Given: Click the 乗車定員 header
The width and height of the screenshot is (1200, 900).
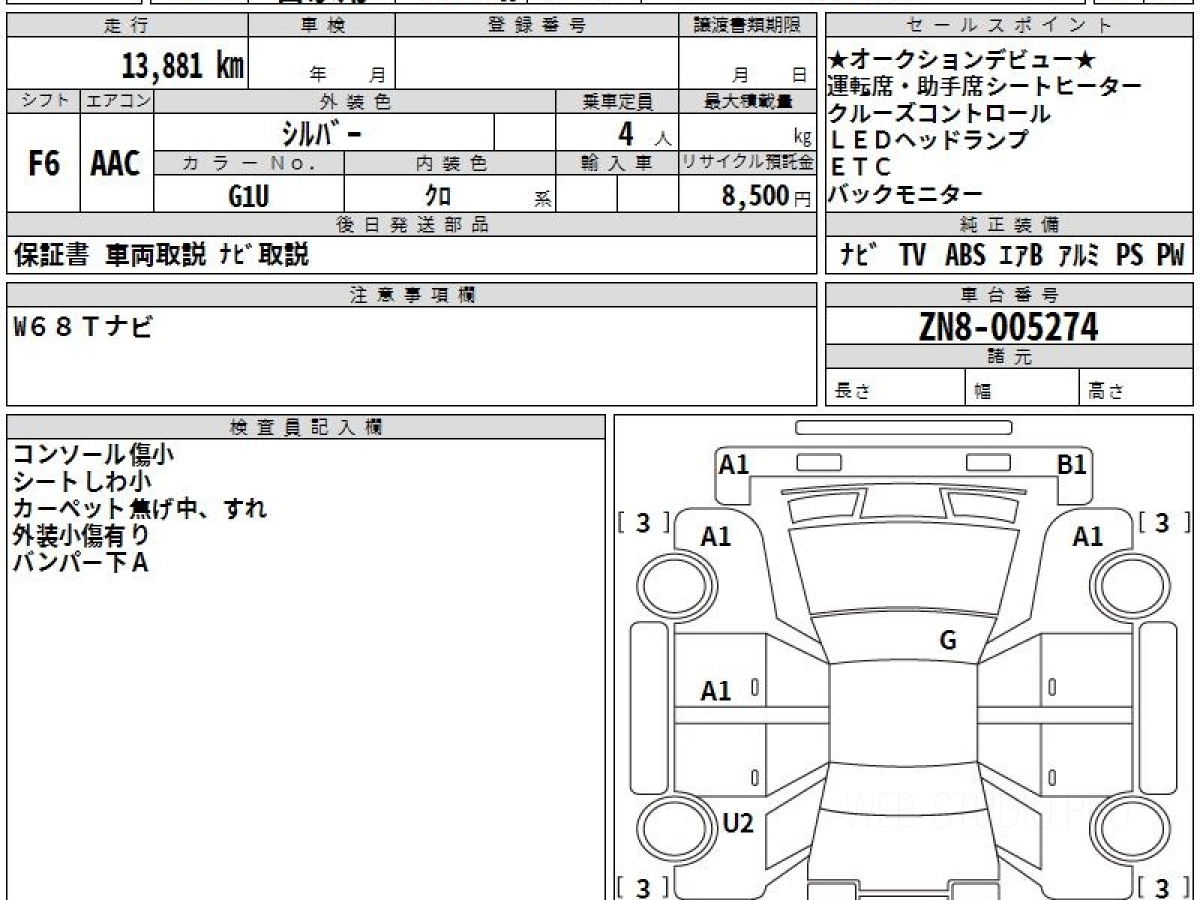Looking at the screenshot, I should (617, 102).
